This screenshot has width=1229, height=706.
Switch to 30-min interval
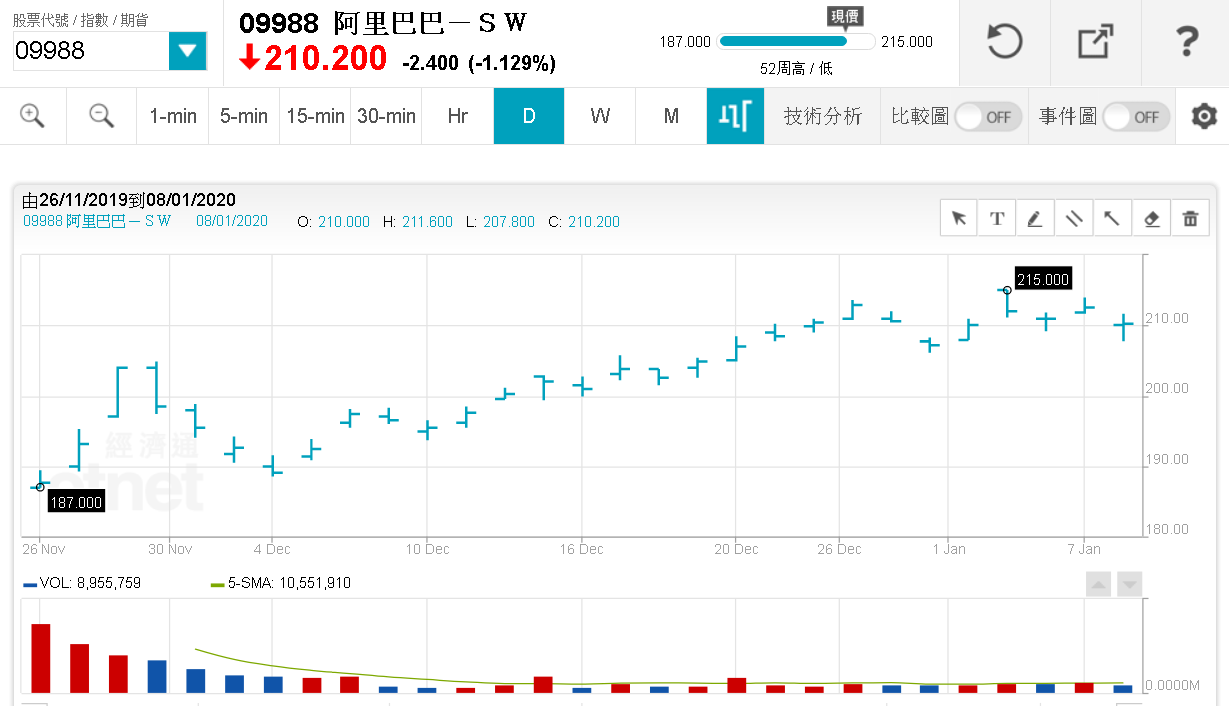[x=386, y=116]
